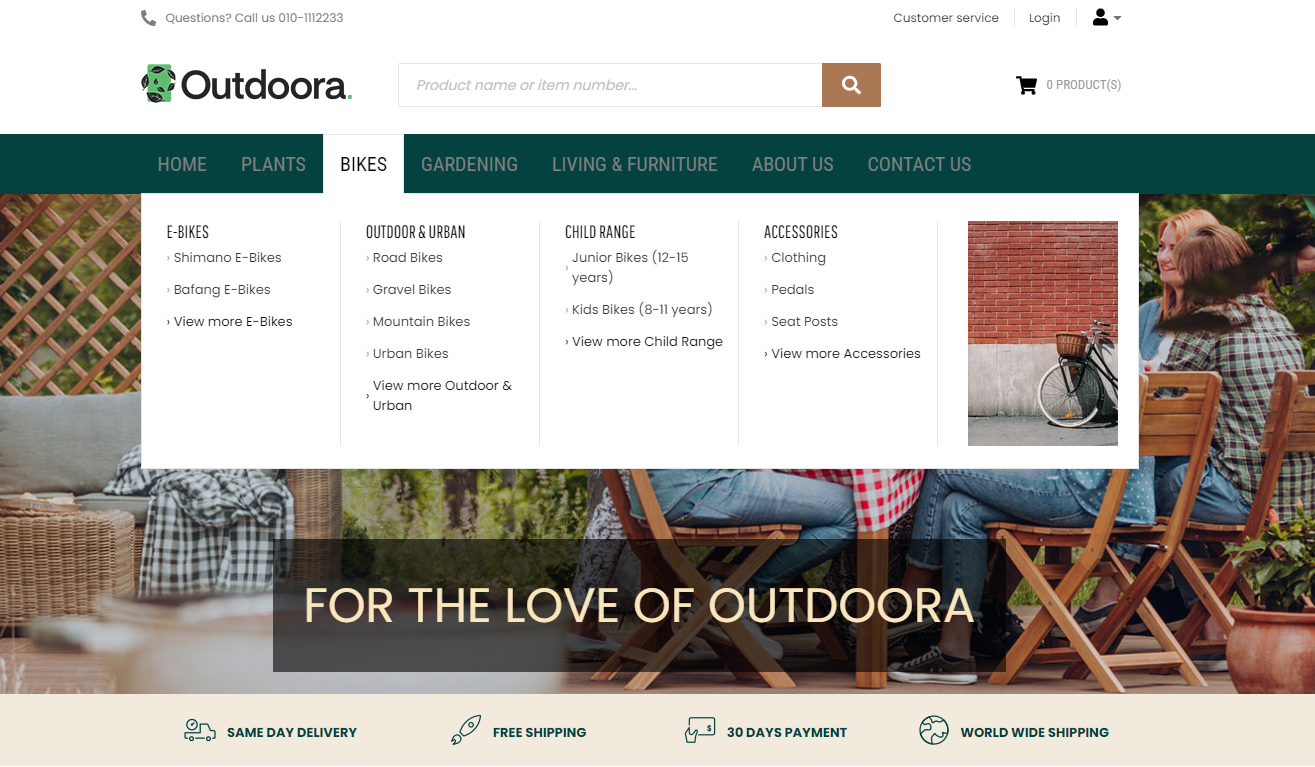Open the shopping cart icon
Screen dimensions: 1315x767
(x=1026, y=85)
